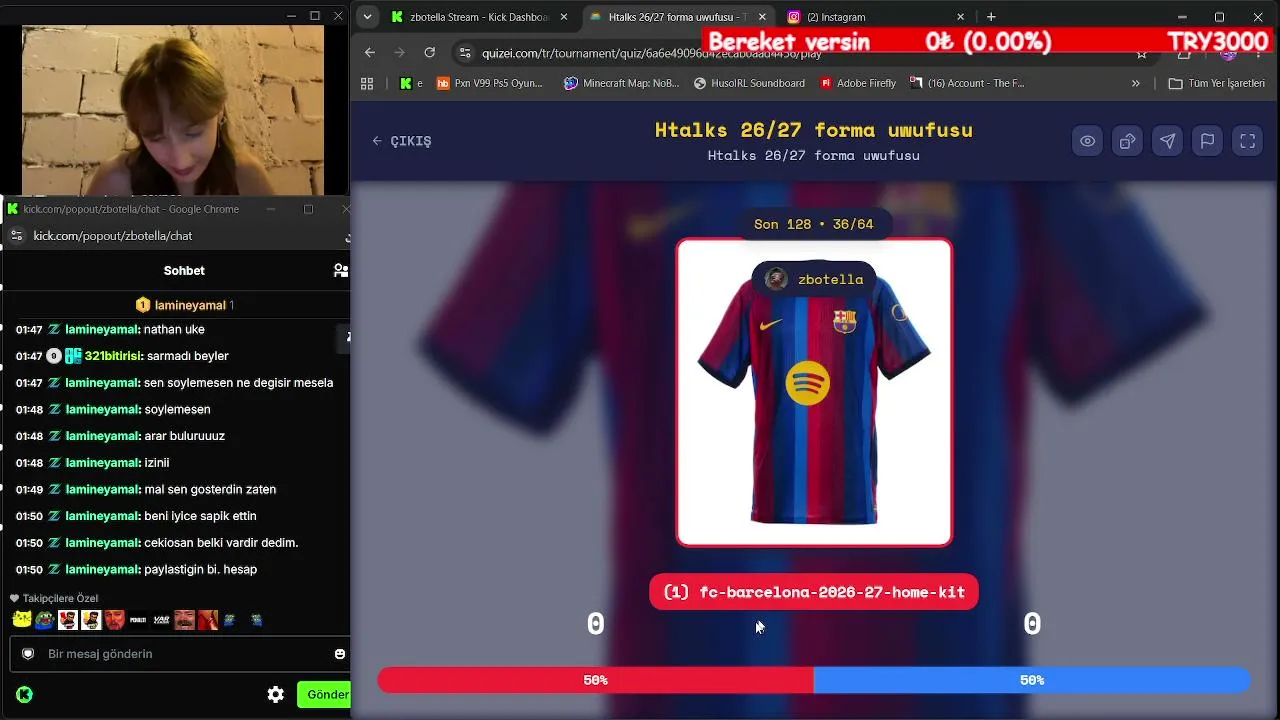Go forward in the quizei browser window
Screen dimensions: 1280x720
point(400,53)
